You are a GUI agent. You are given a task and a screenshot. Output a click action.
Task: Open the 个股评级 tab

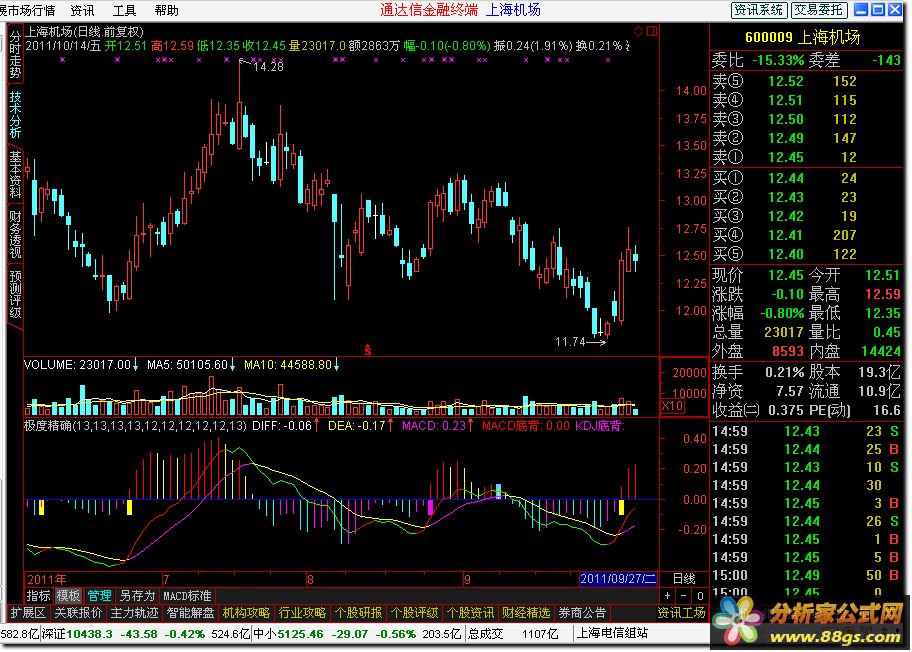(x=414, y=613)
